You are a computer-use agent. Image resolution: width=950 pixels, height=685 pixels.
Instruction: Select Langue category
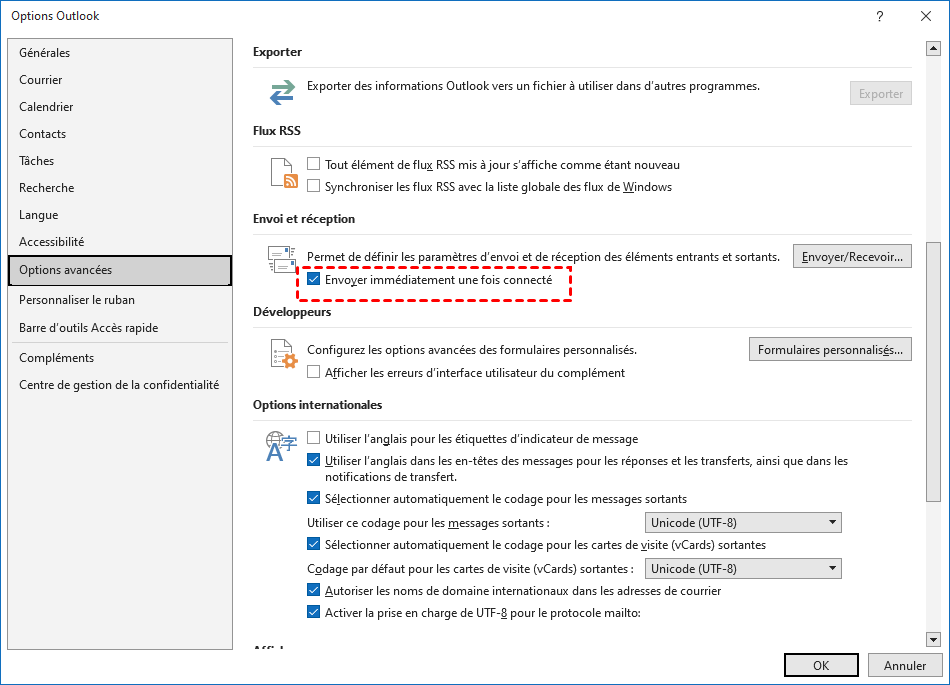pos(120,215)
